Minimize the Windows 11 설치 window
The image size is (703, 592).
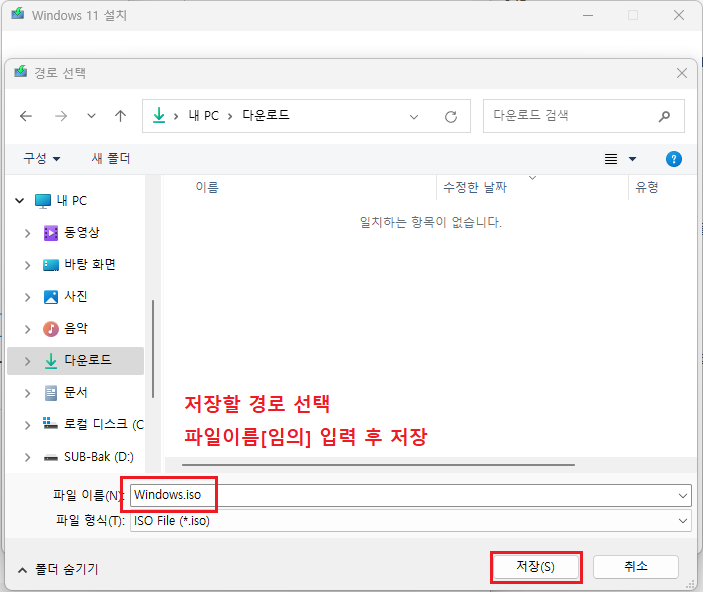pos(588,15)
